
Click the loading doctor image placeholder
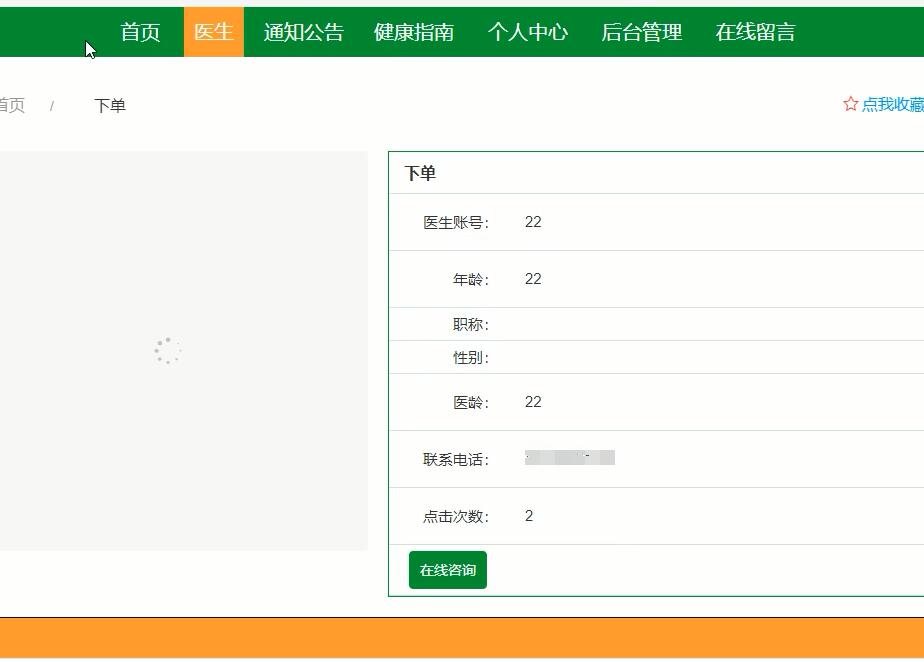point(167,350)
